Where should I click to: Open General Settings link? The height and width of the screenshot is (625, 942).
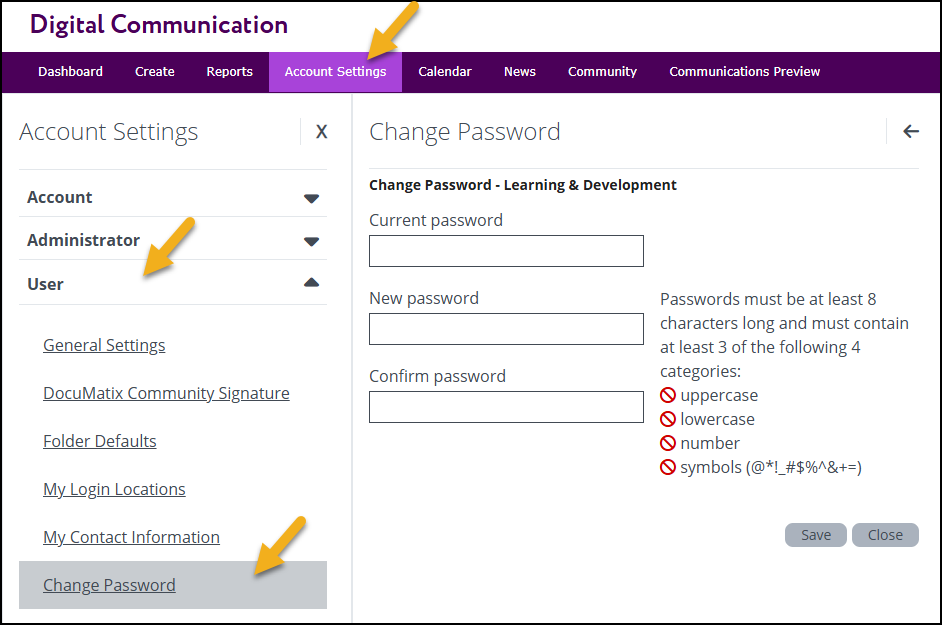point(104,346)
